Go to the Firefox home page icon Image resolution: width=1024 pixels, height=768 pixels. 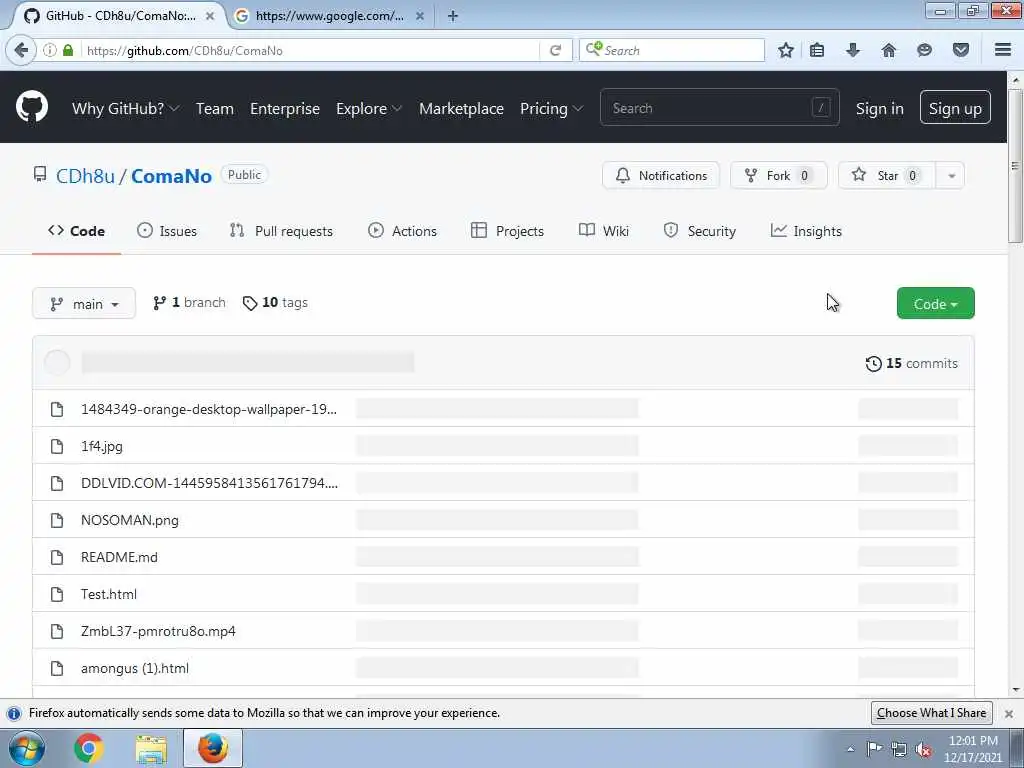(889, 50)
